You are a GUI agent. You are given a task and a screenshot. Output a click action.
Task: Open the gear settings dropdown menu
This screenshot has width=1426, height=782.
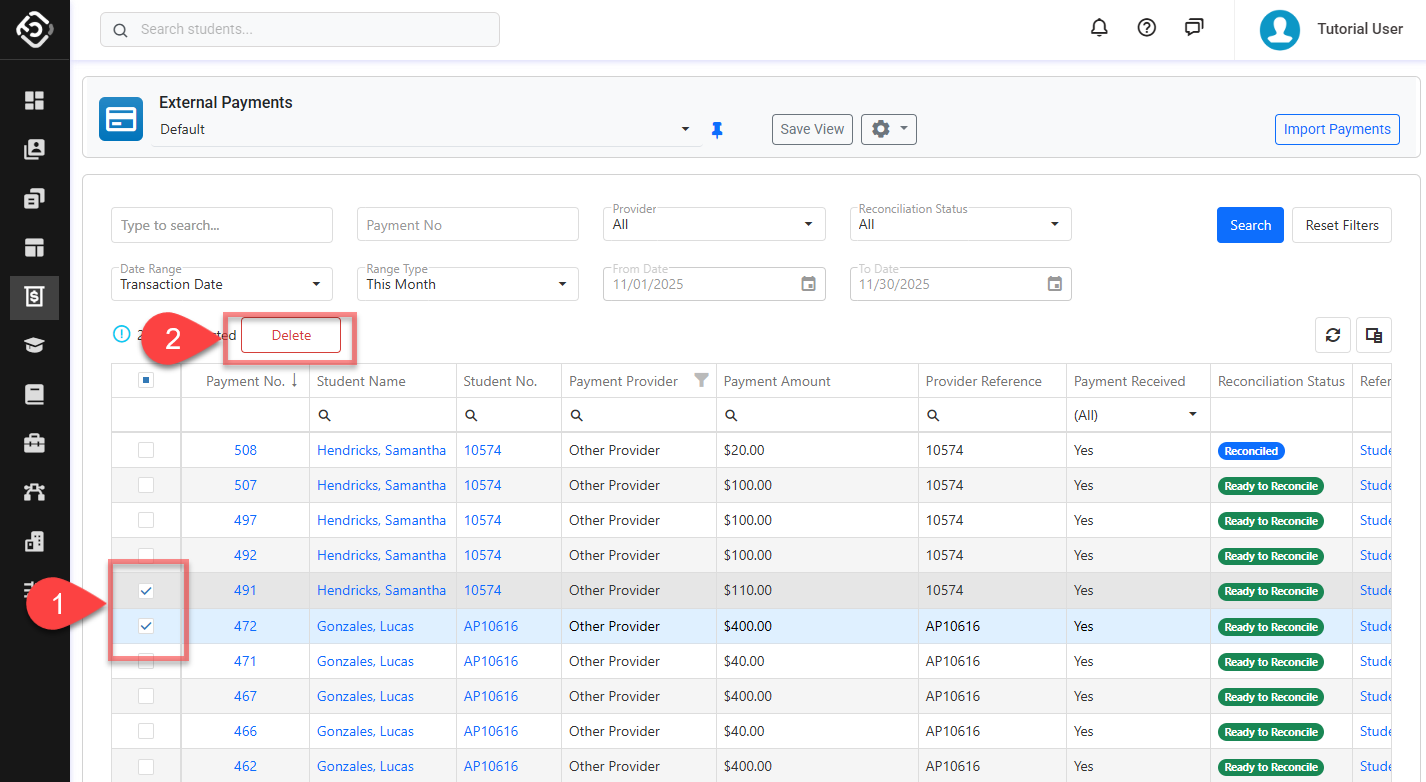(888, 129)
